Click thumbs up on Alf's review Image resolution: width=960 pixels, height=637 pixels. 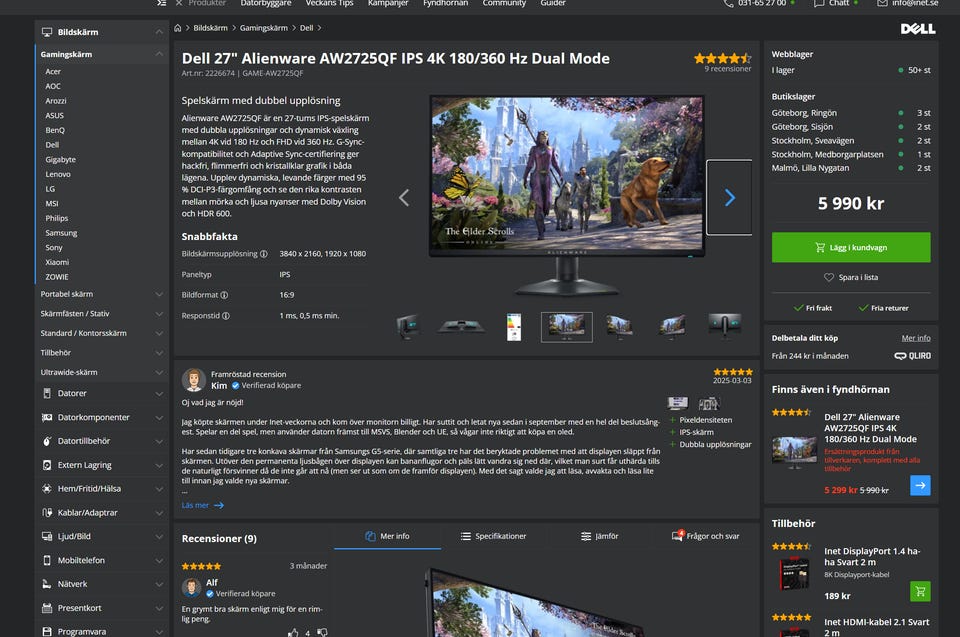tap(293, 632)
